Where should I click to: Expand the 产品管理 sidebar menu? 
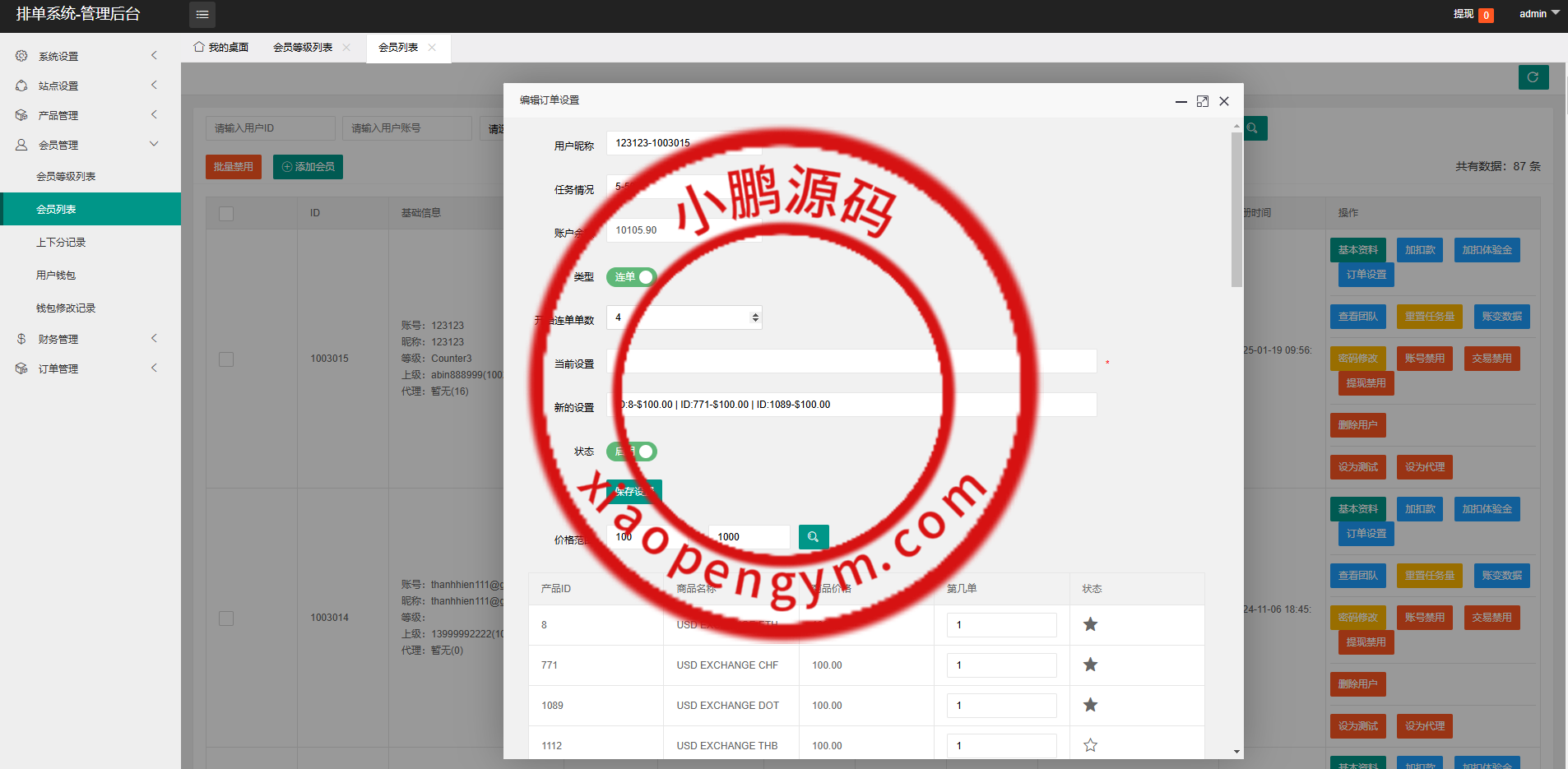pos(90,115)
